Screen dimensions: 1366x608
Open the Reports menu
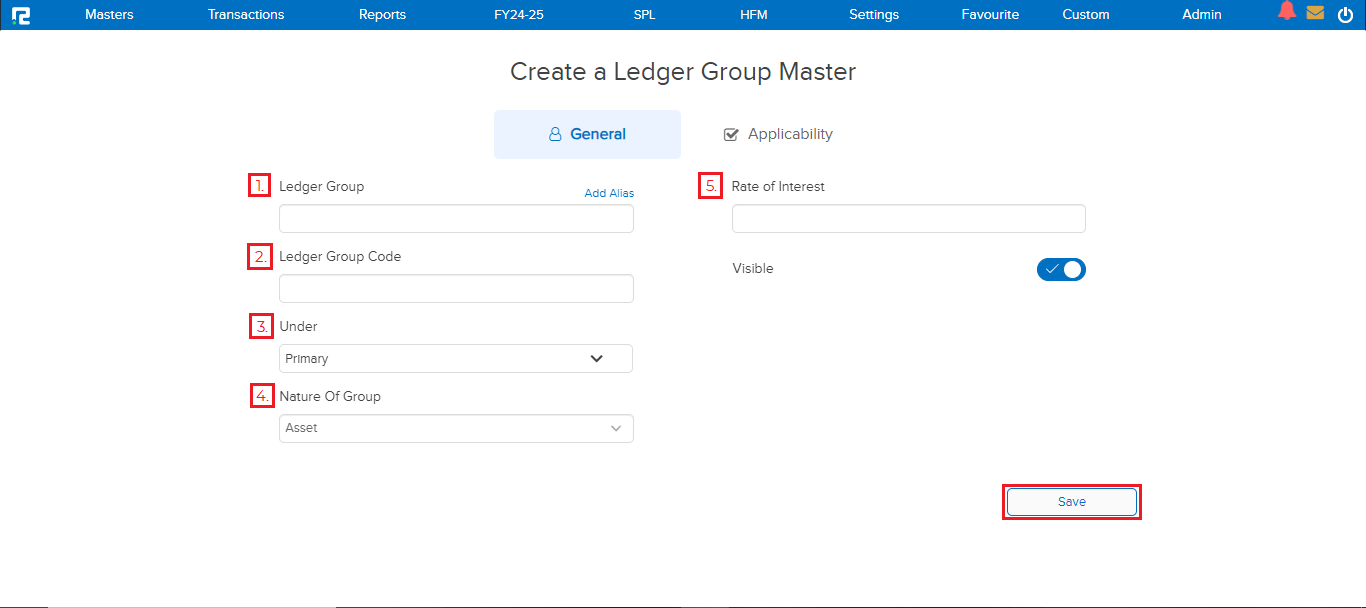point(382,14)
